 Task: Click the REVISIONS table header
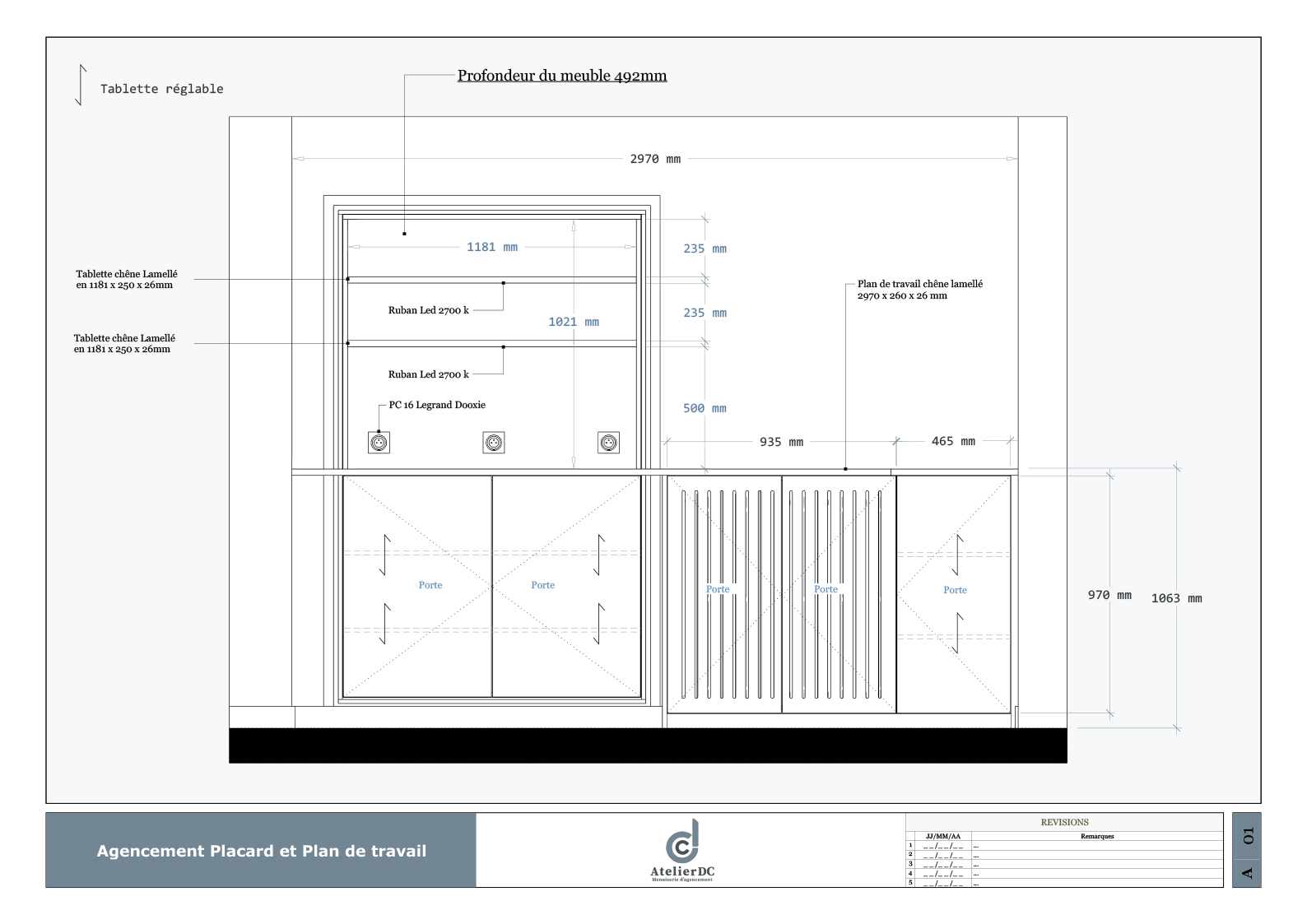coord(1064,822)
